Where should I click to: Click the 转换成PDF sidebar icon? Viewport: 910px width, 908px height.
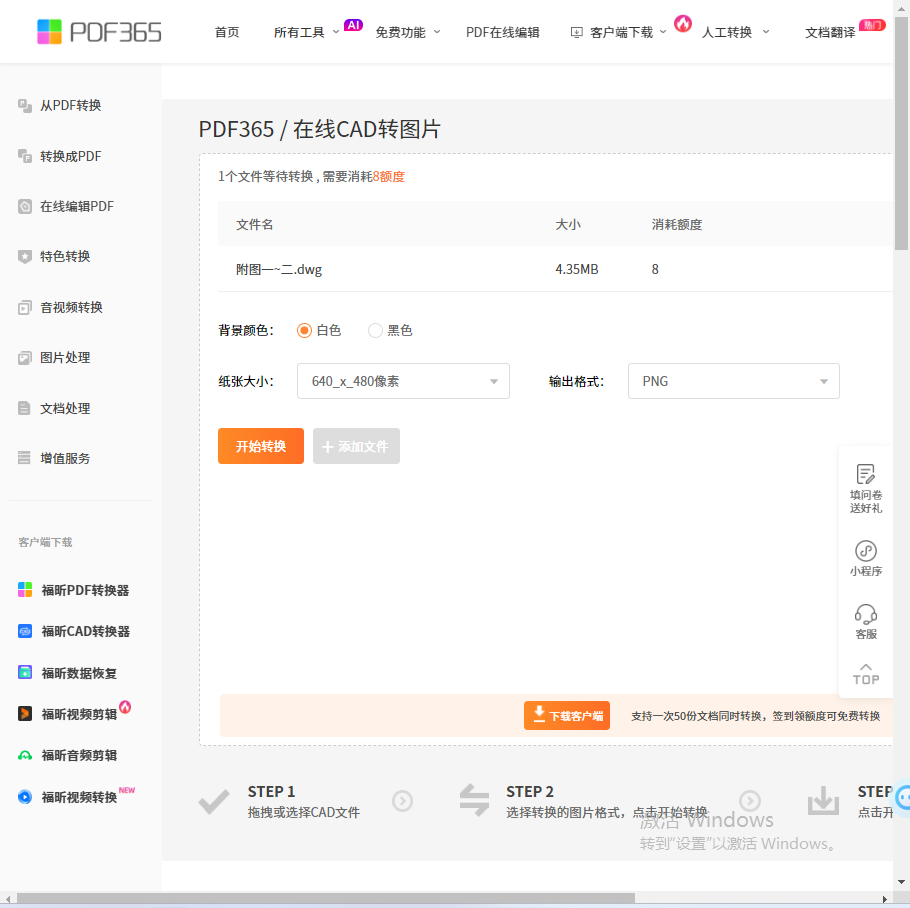[24, 156]
